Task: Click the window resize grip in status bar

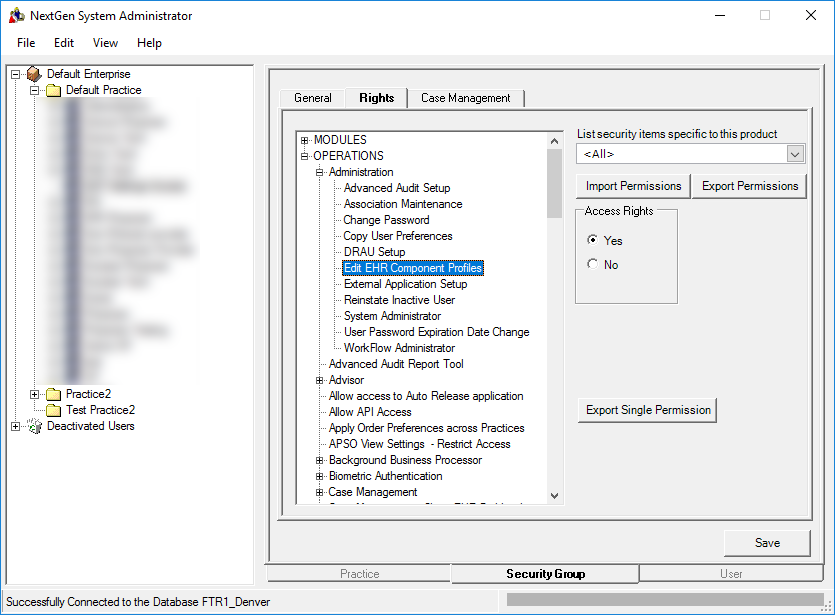Action: point(827,606)
